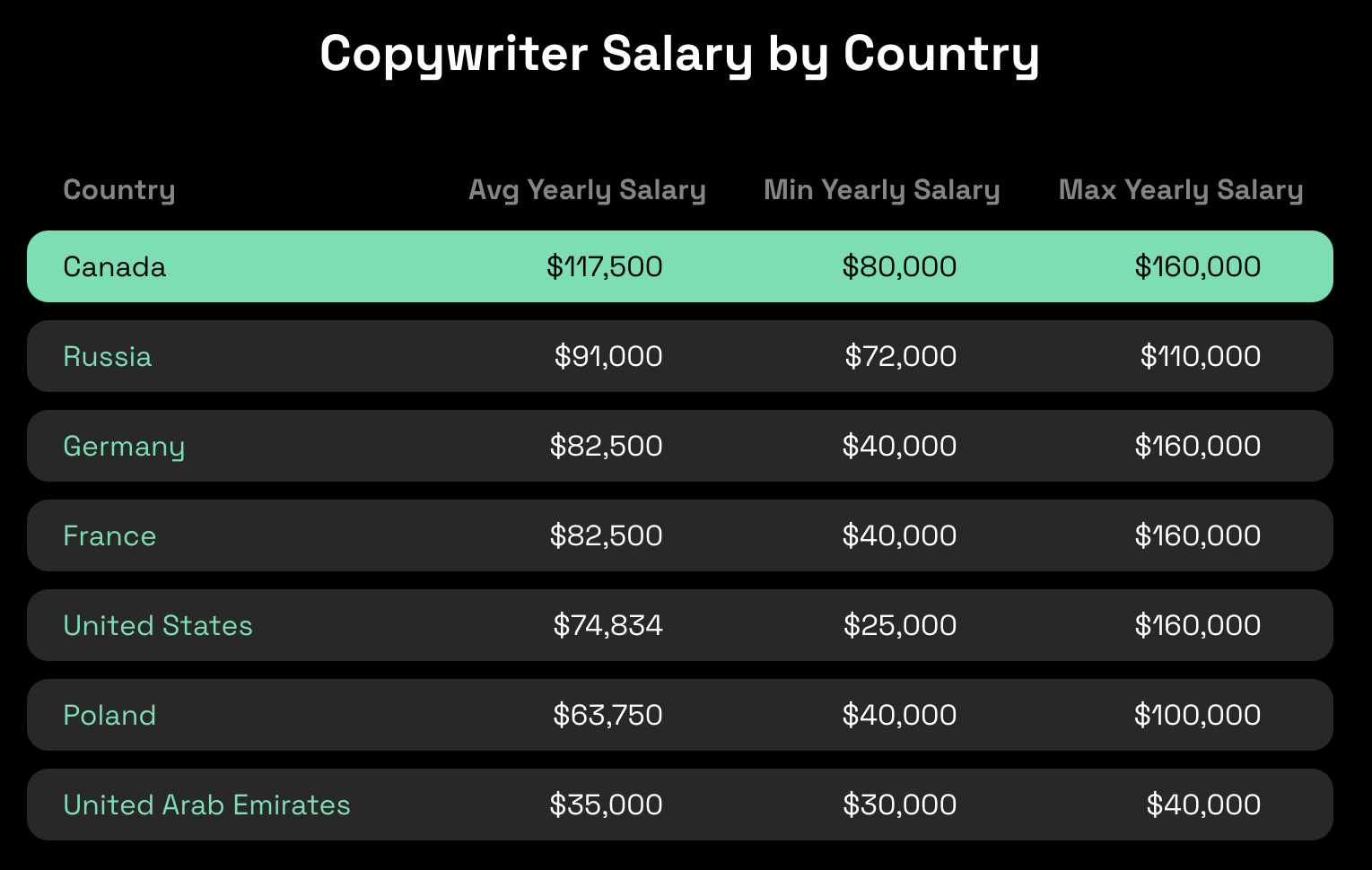Image resolution: width=1372 pixels, height=870 pixels.
Task: Click the Min Yearly Salary header
Action: (881, 190)
